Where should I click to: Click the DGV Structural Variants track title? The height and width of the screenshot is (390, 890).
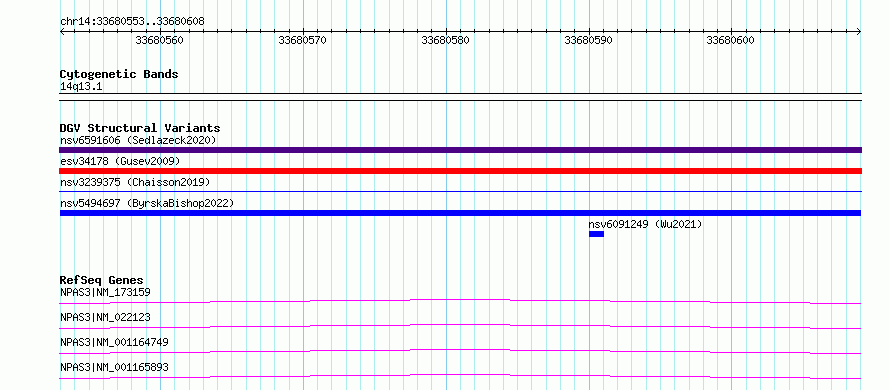(140, 128)
